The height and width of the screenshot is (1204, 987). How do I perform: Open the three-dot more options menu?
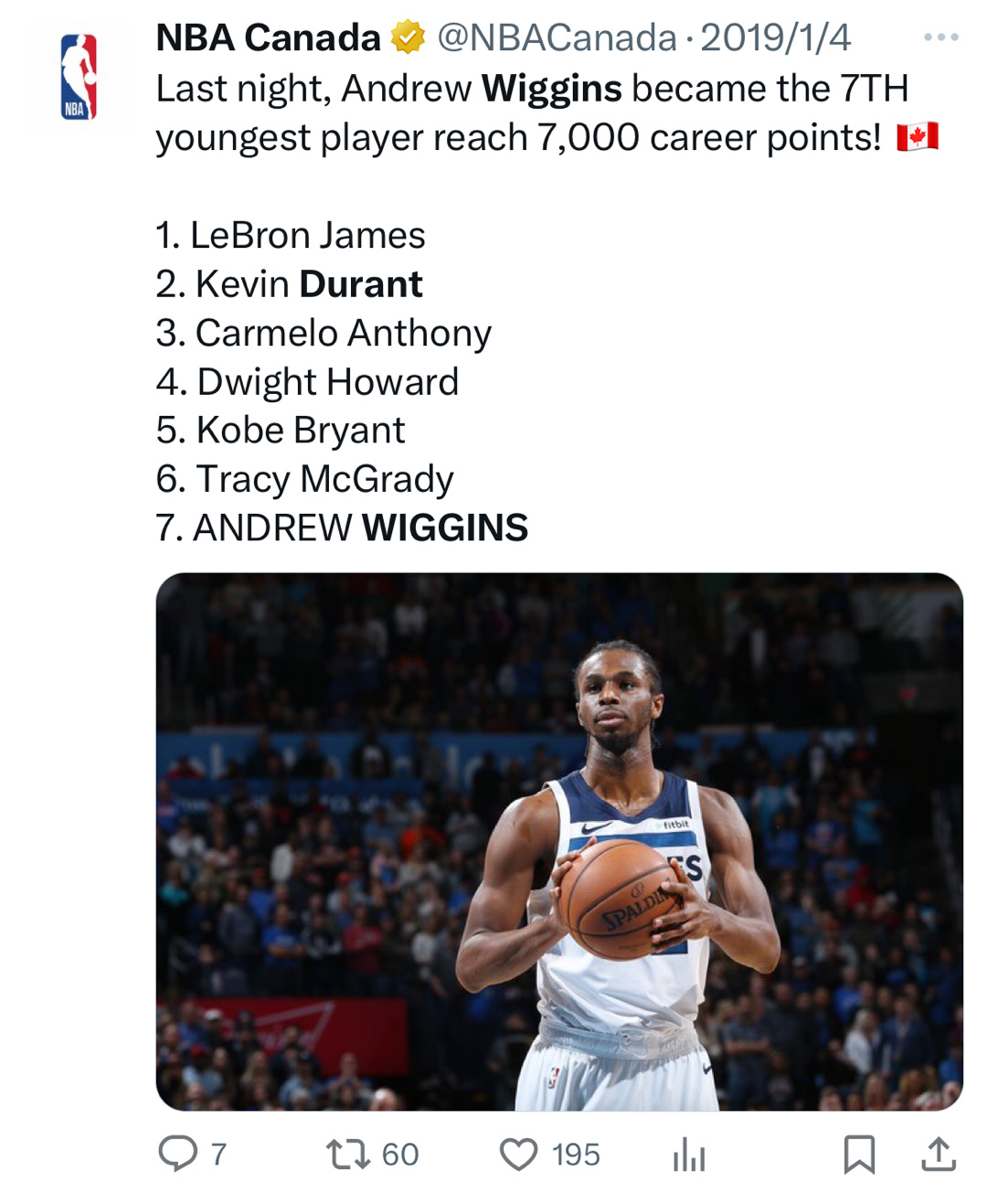tap(940, 37)
